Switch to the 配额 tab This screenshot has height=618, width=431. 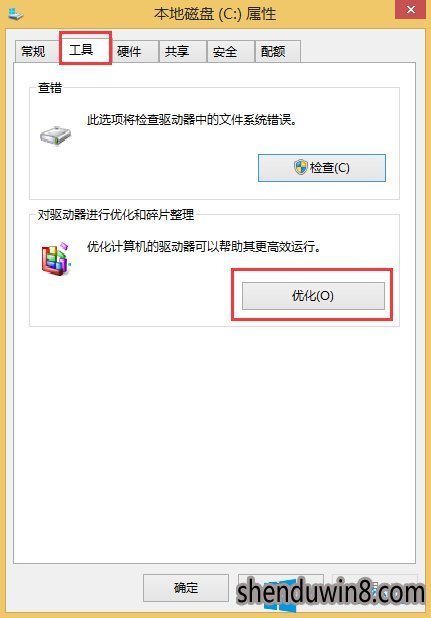point(273,51)
